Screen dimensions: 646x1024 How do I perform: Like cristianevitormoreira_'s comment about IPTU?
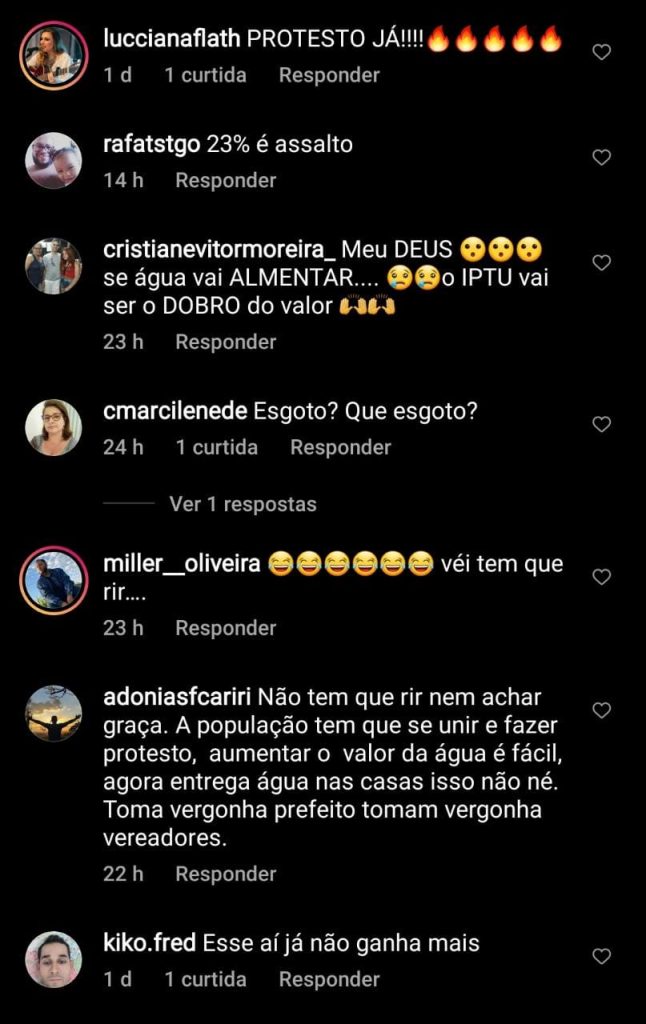coord(601,263)
